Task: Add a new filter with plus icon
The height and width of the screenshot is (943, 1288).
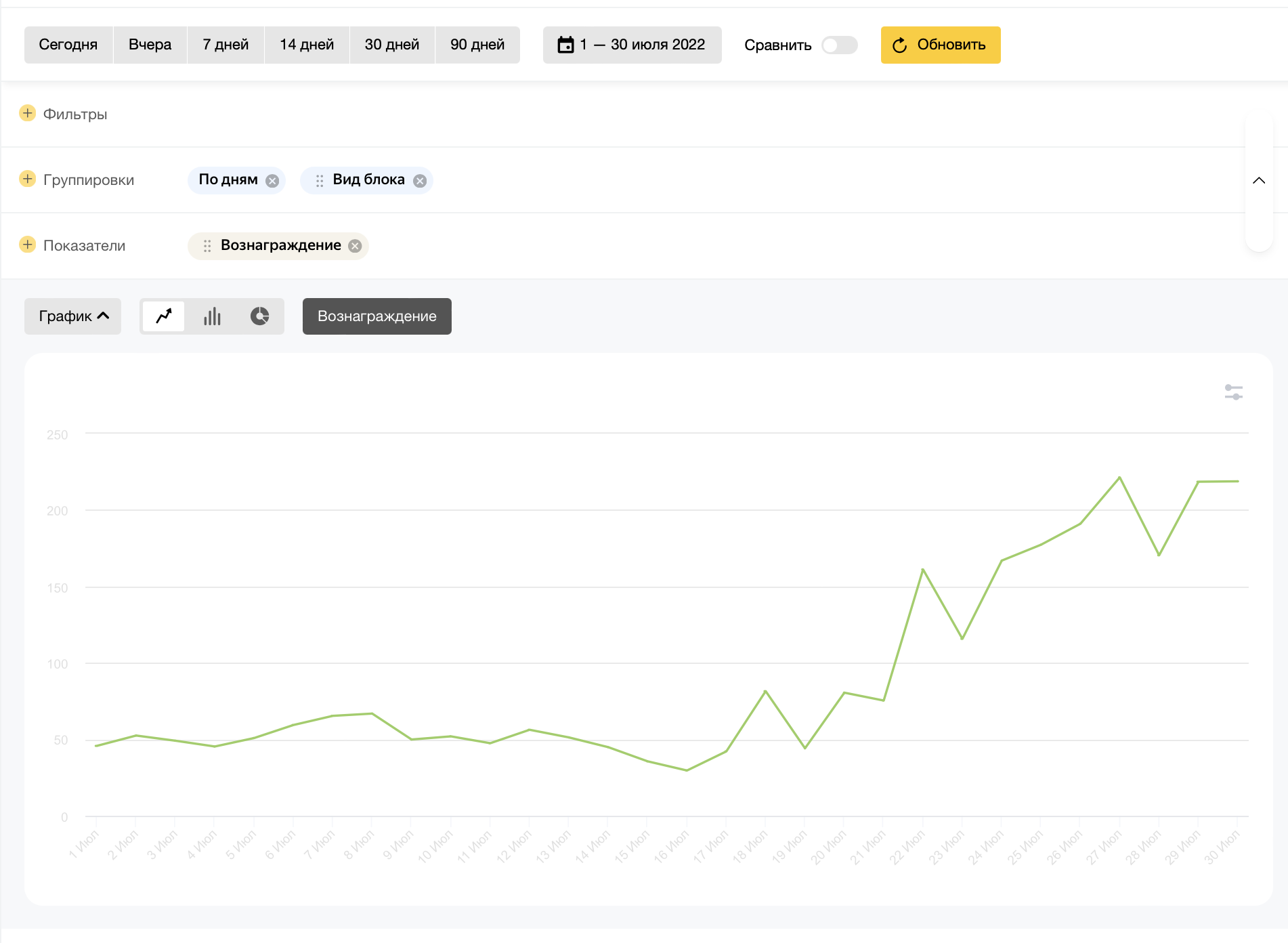Action: click(x=28, y=113)
